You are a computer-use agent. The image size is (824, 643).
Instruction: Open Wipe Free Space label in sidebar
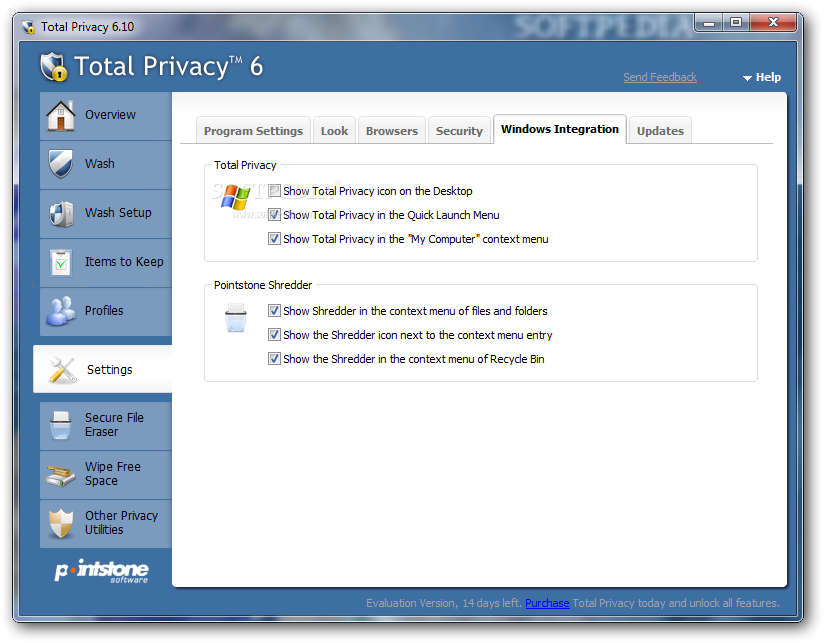pyautogui.click(x=112, y=473)
